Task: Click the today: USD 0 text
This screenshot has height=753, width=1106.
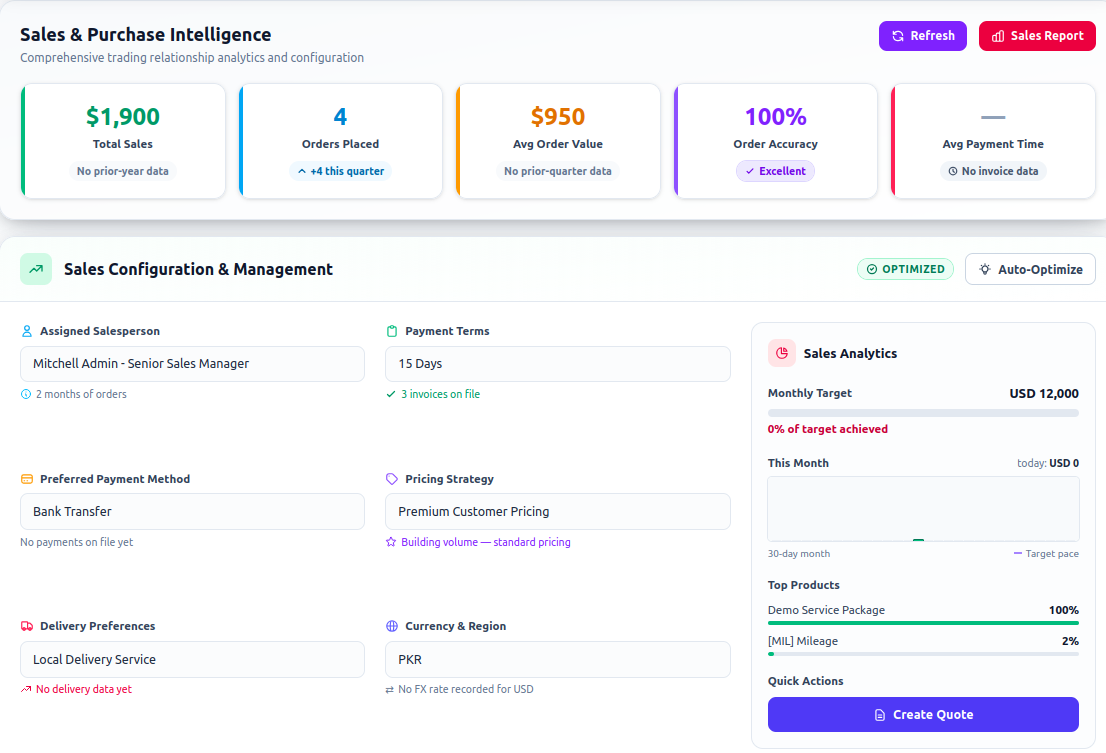Action: point(1047,463)
